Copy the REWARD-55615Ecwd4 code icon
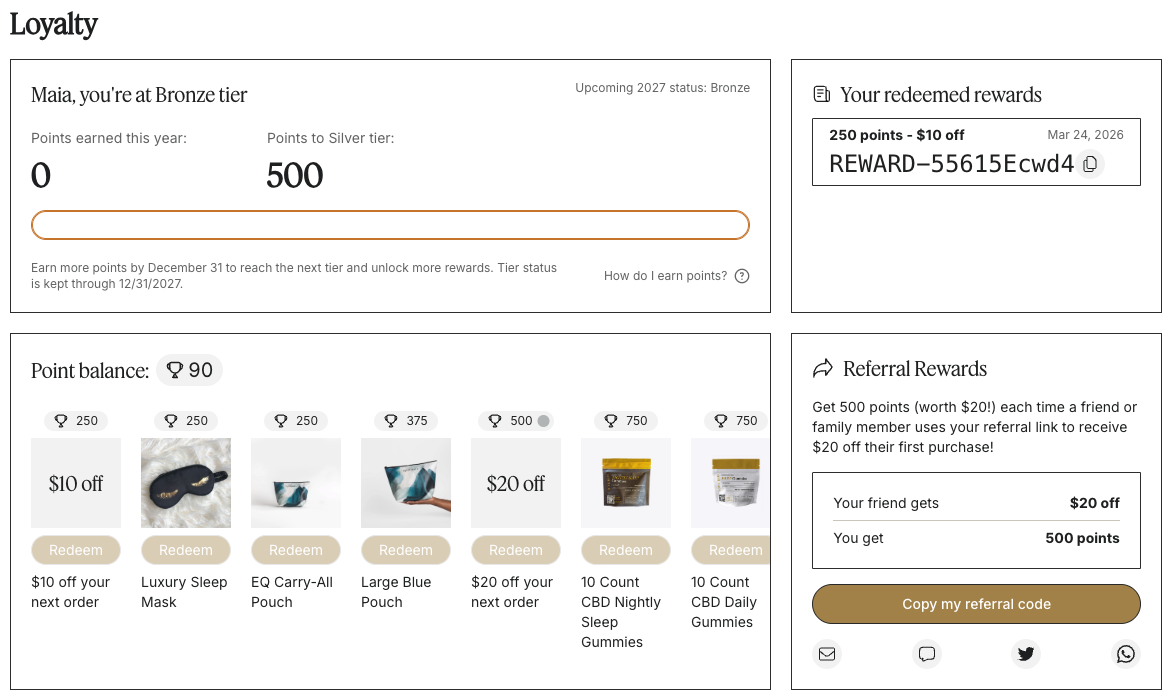 tap(1090, 164)
